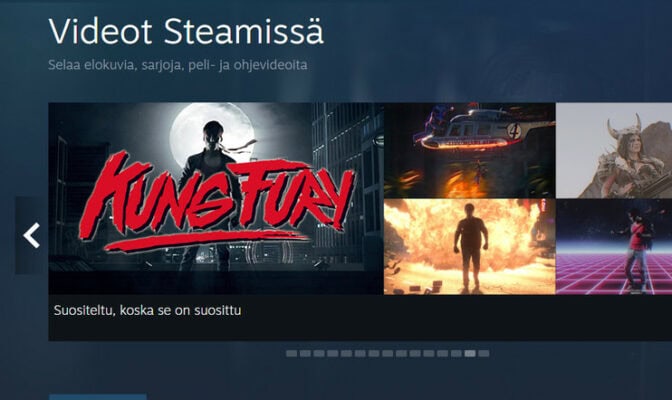Select the twelfth carousel page dot
The height and width of the screenshot is (400, 672).
[442, 353]
